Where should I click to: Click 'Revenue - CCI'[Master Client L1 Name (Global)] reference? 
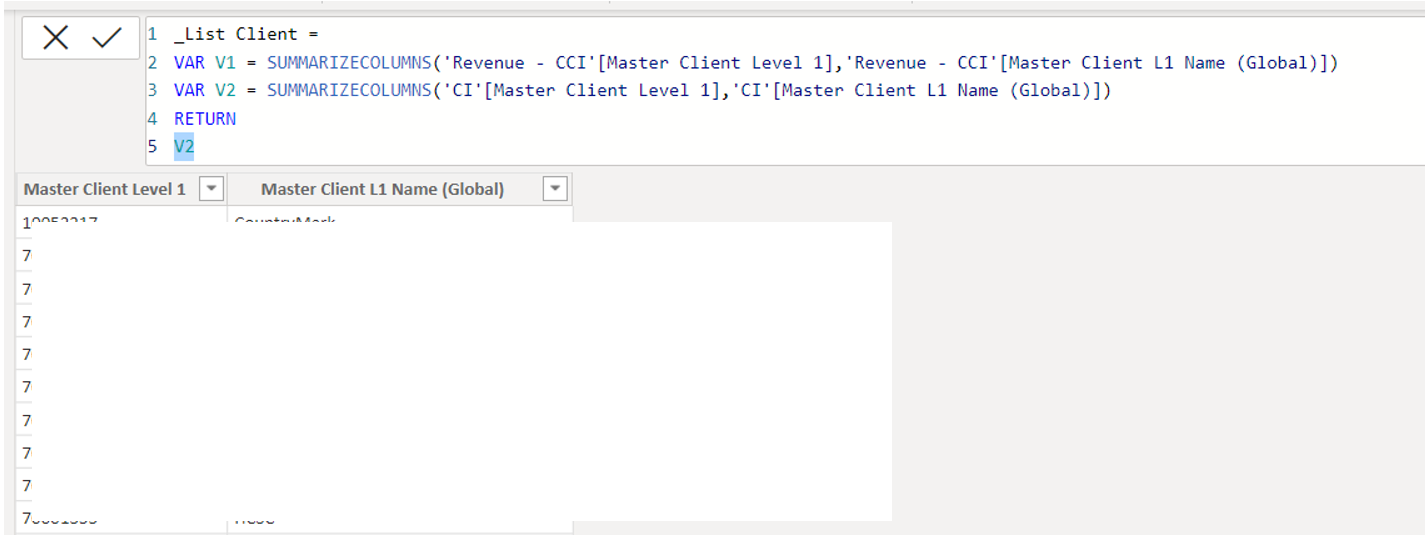[1087, 62]
